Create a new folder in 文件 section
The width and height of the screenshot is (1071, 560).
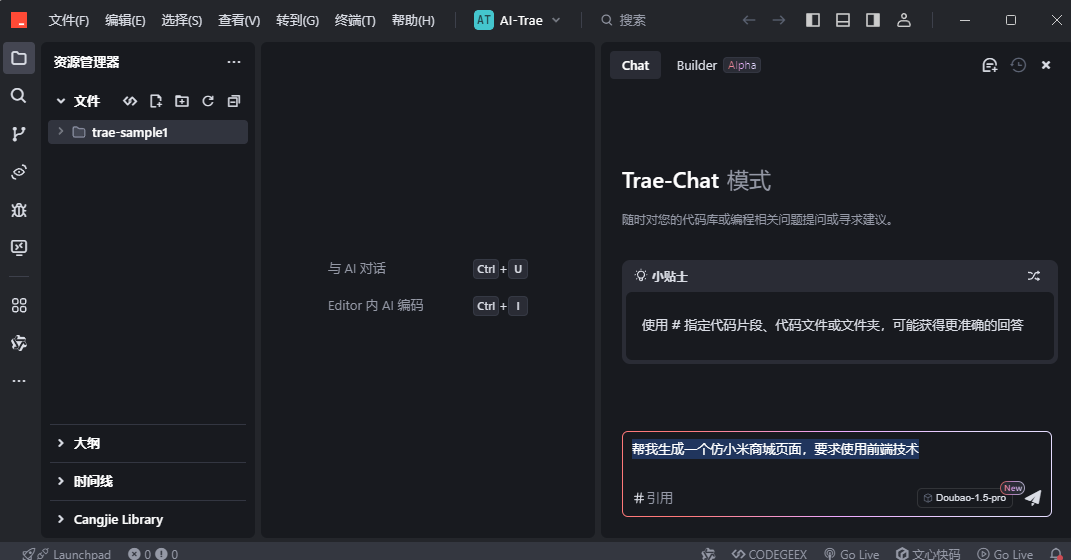coord(182,101)
